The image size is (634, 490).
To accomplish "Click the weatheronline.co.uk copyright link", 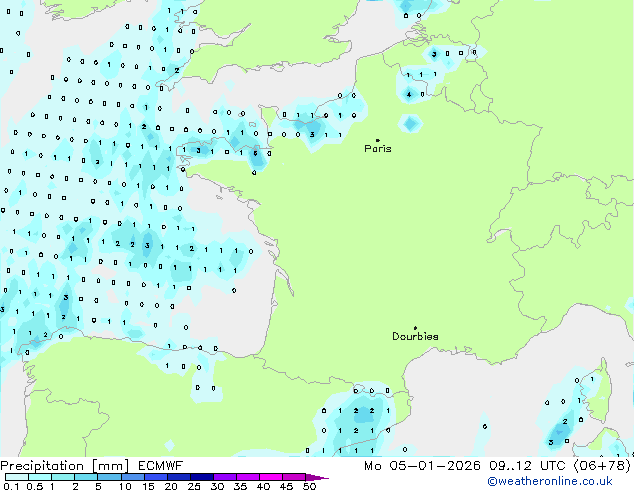I will pyautogui.click(x=550, y=481).
